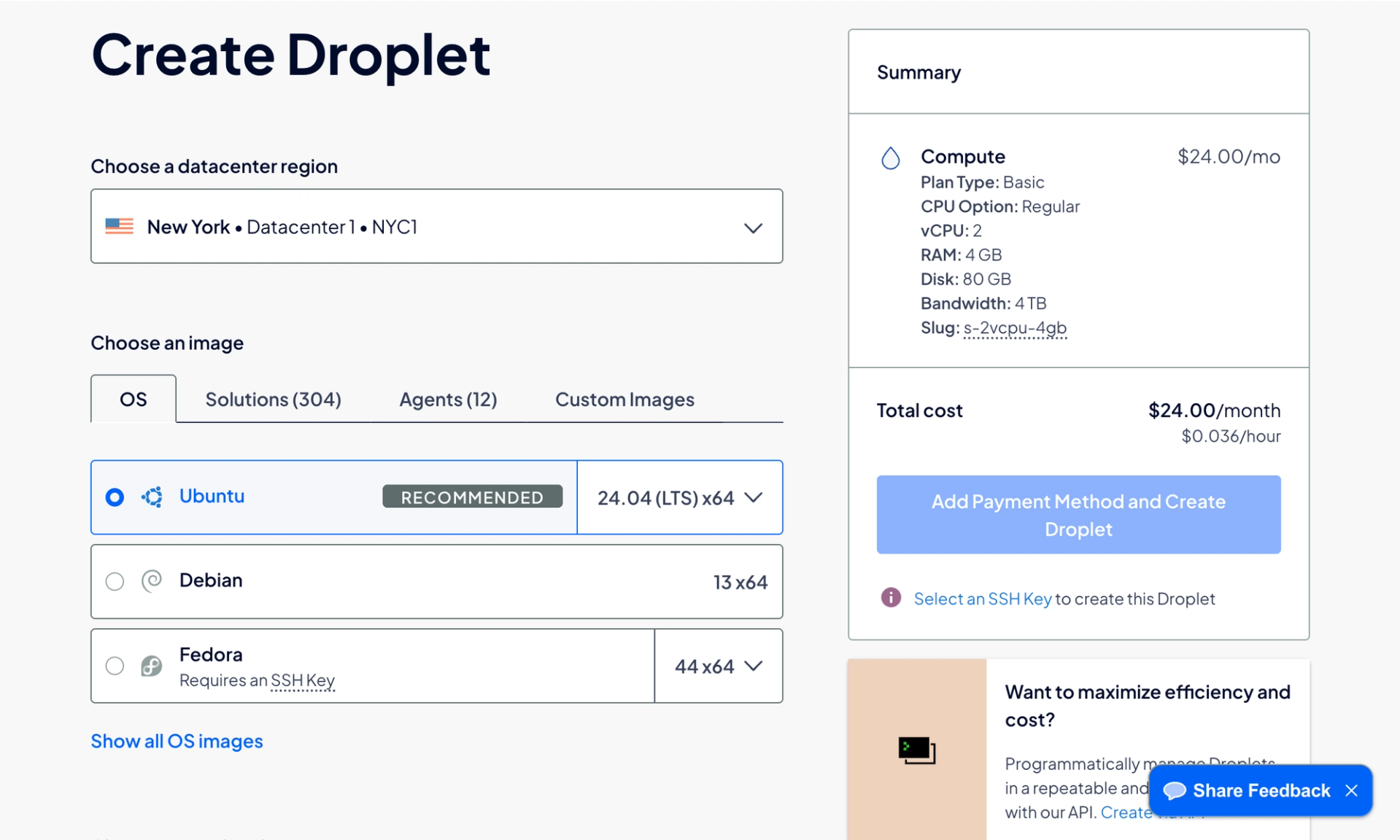Expand Ubuntu version dropdown 24.04 (LTS) x64
The image size is (1400, 840).
[679, 497]
